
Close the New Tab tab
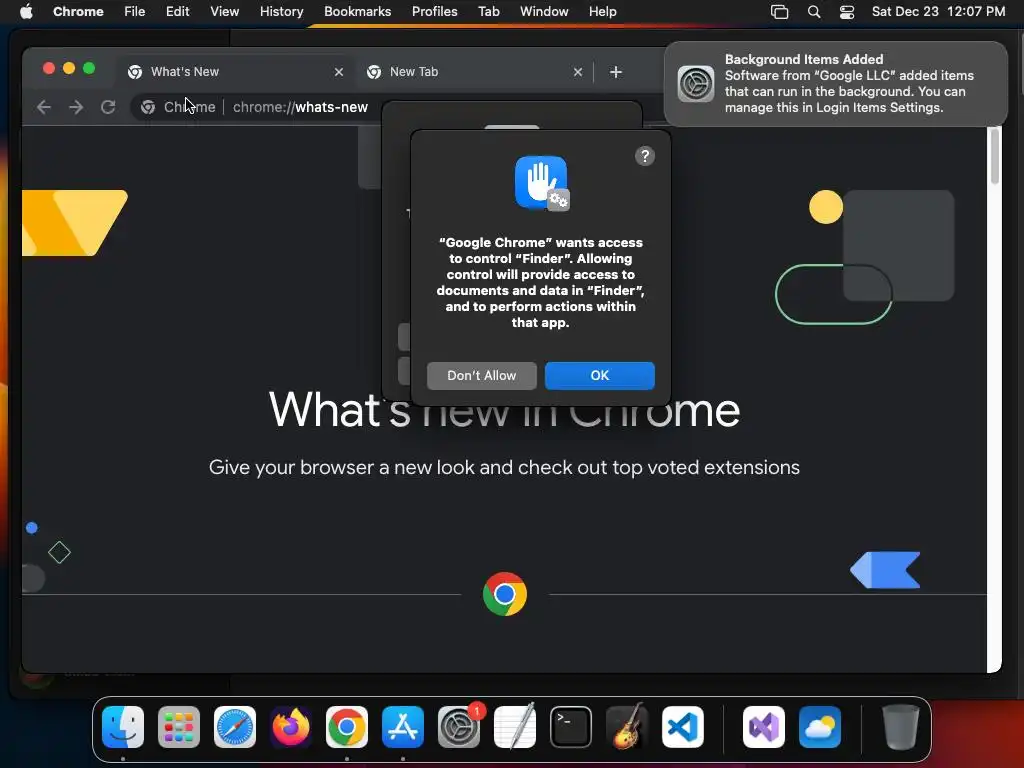(x=577, y=72)
